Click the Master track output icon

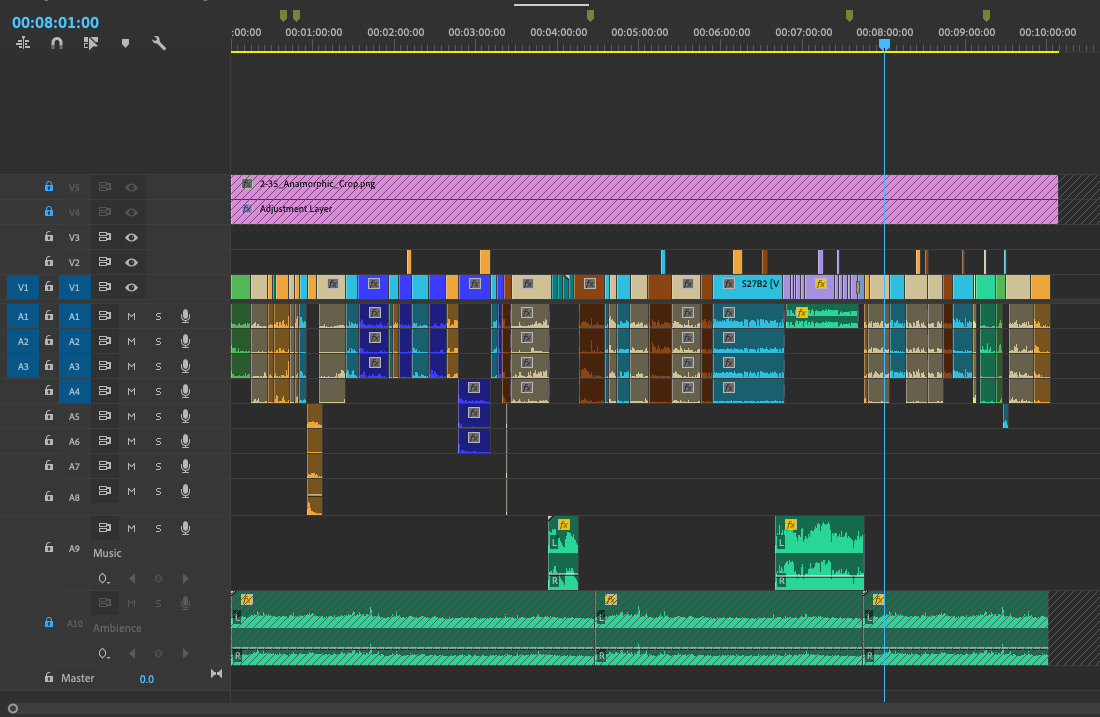coord(216,674)
